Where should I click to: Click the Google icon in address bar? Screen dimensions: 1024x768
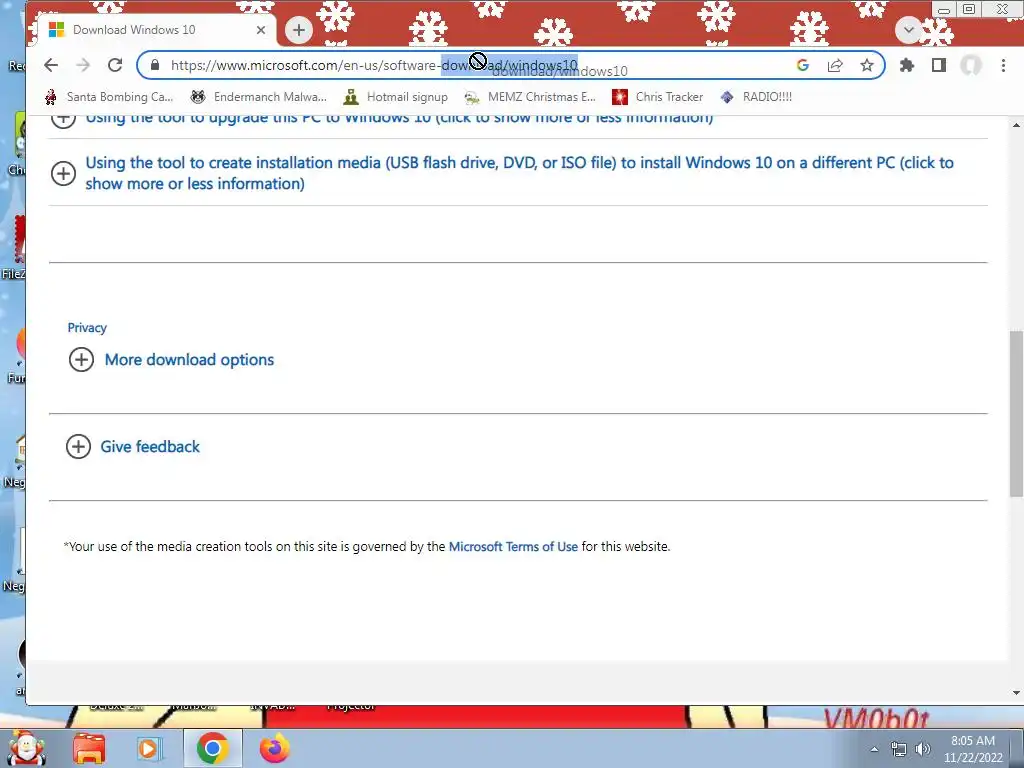point(803,65)
